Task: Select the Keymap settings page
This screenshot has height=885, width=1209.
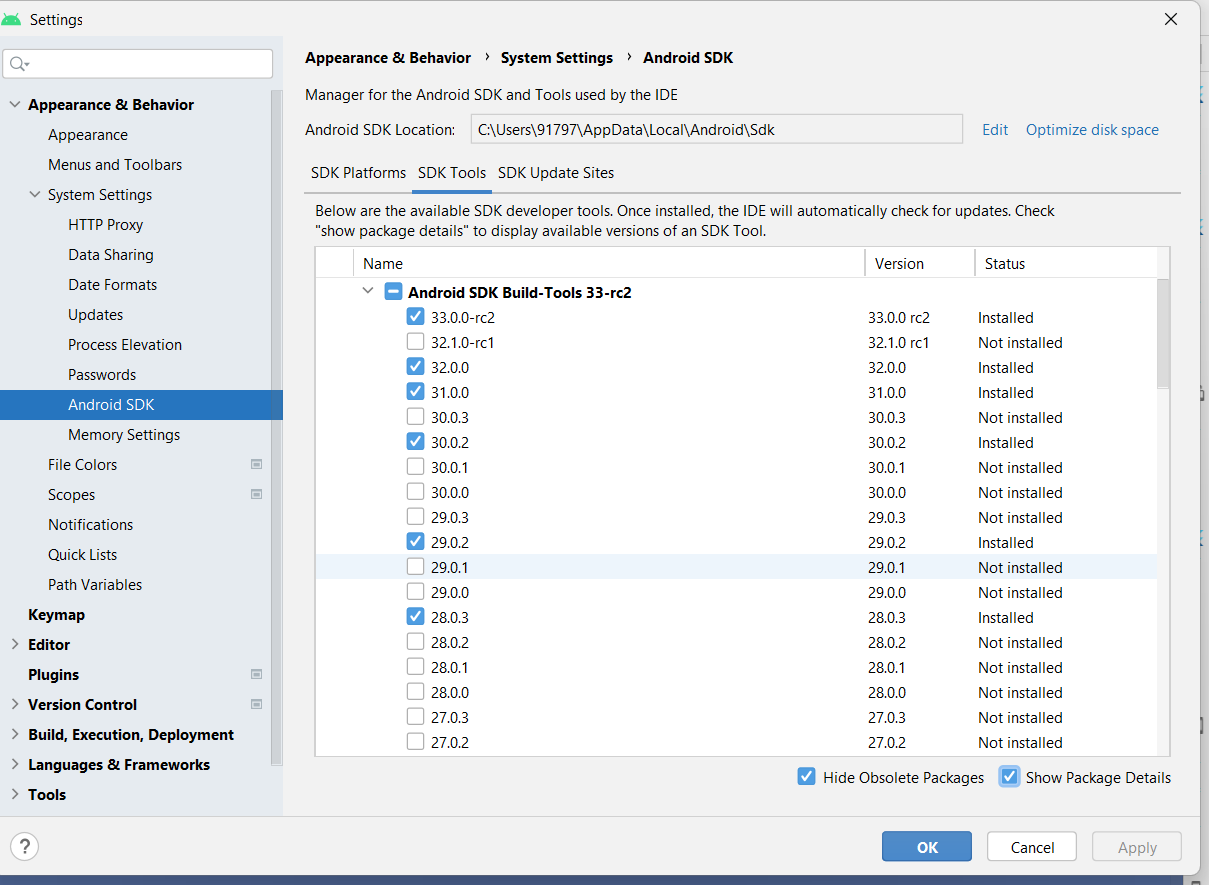Action: pos(56,614)
